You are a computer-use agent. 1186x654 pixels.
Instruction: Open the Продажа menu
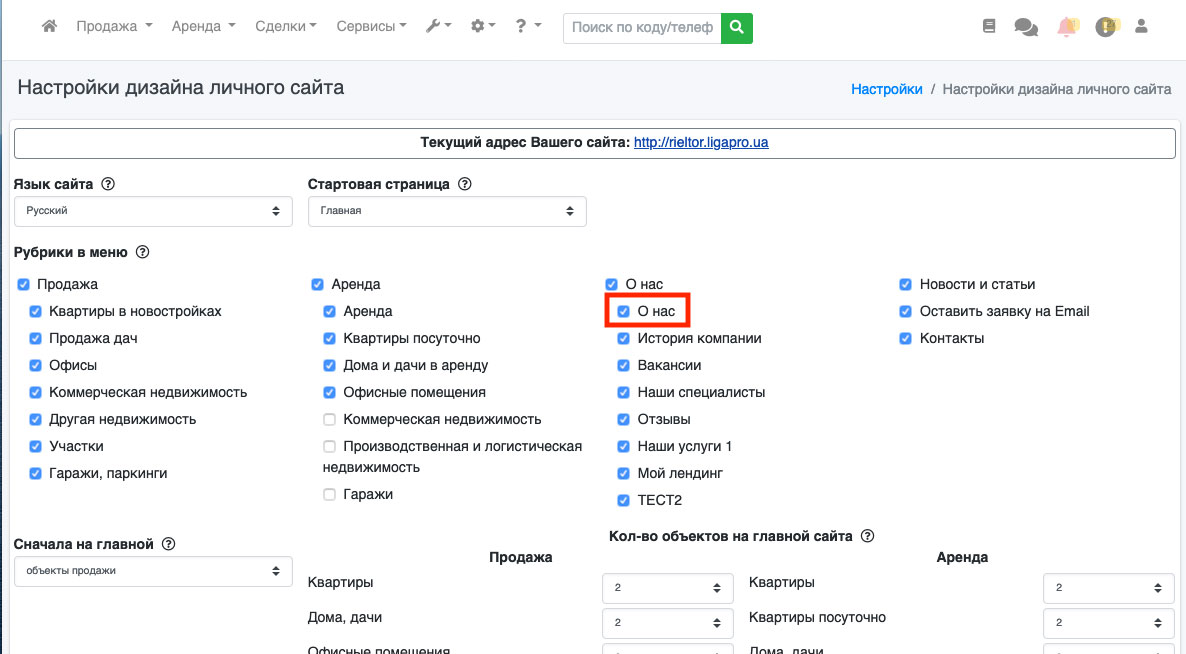click(x=114, y=27)
